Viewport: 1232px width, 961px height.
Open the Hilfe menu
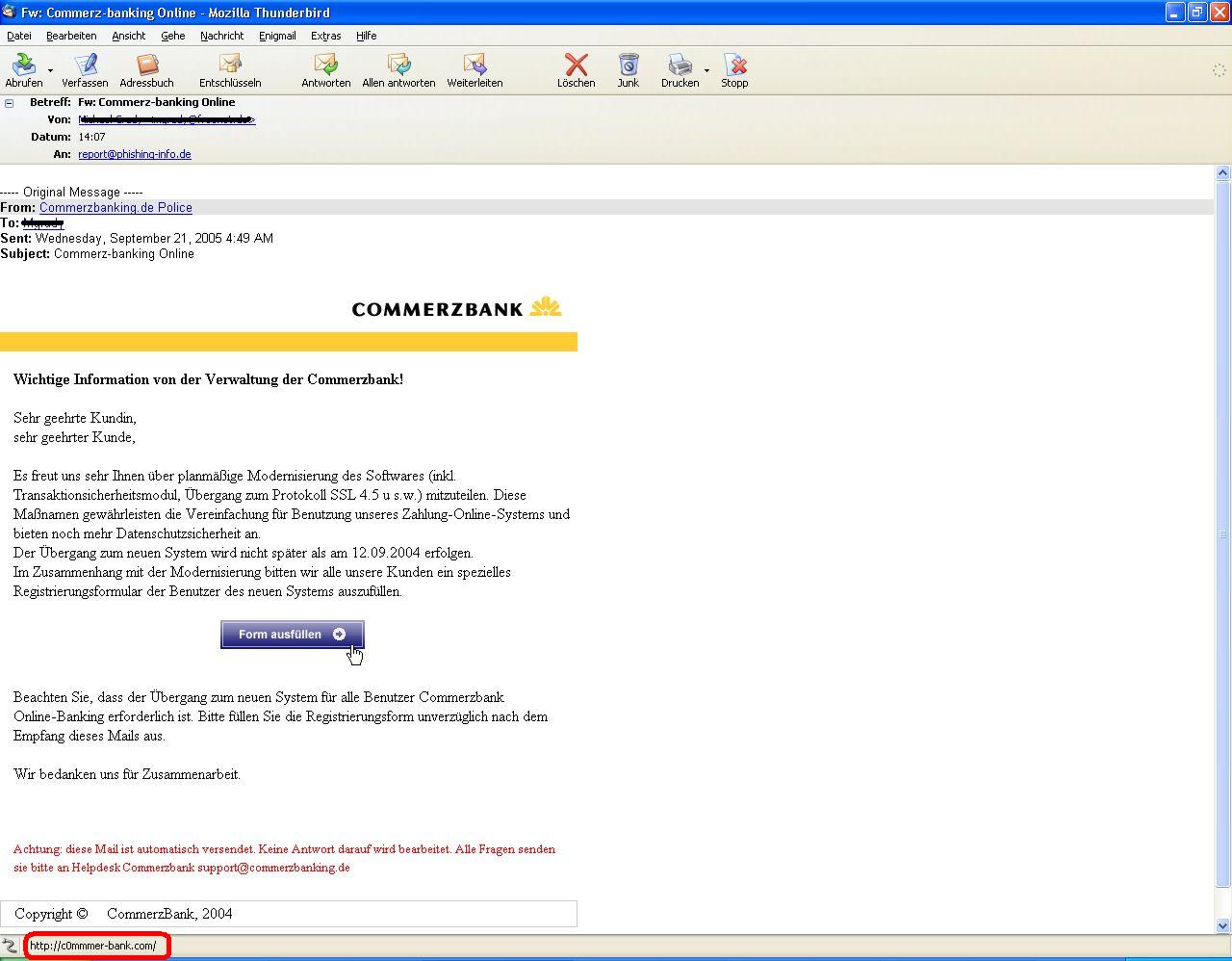tap(366, 36)
